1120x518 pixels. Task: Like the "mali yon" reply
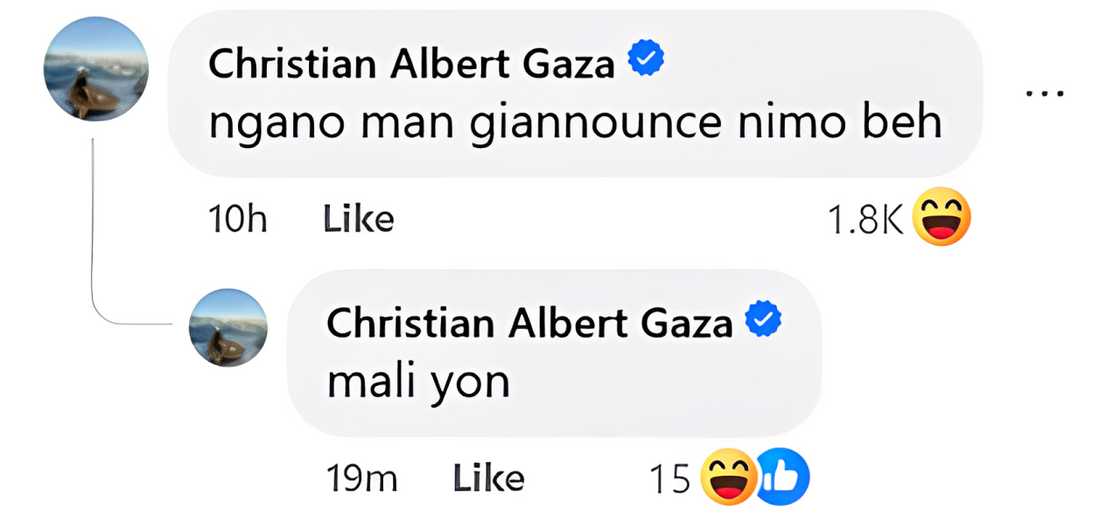point(488,478)
